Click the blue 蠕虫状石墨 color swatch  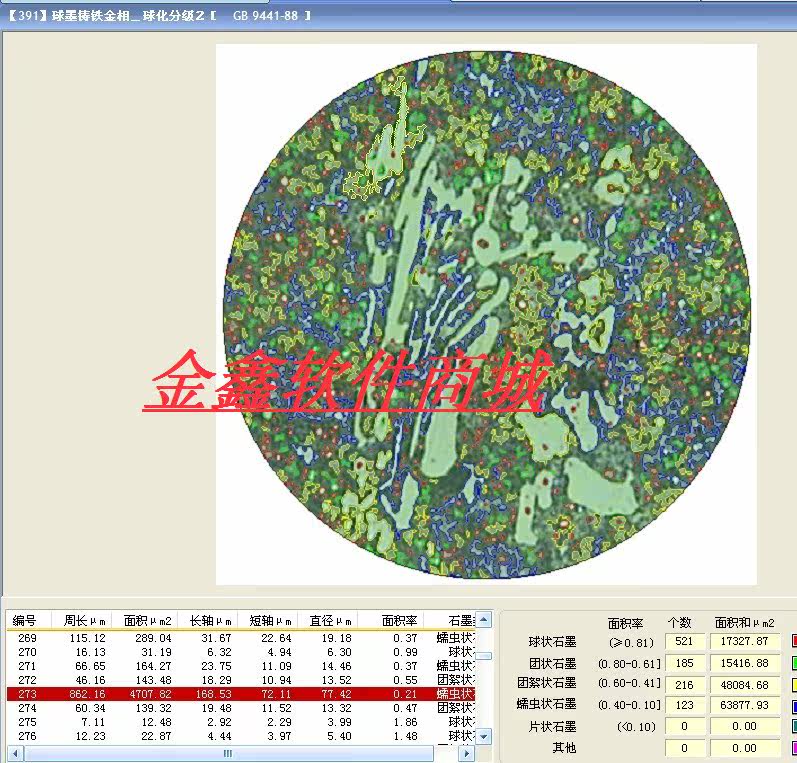[793, 705]
